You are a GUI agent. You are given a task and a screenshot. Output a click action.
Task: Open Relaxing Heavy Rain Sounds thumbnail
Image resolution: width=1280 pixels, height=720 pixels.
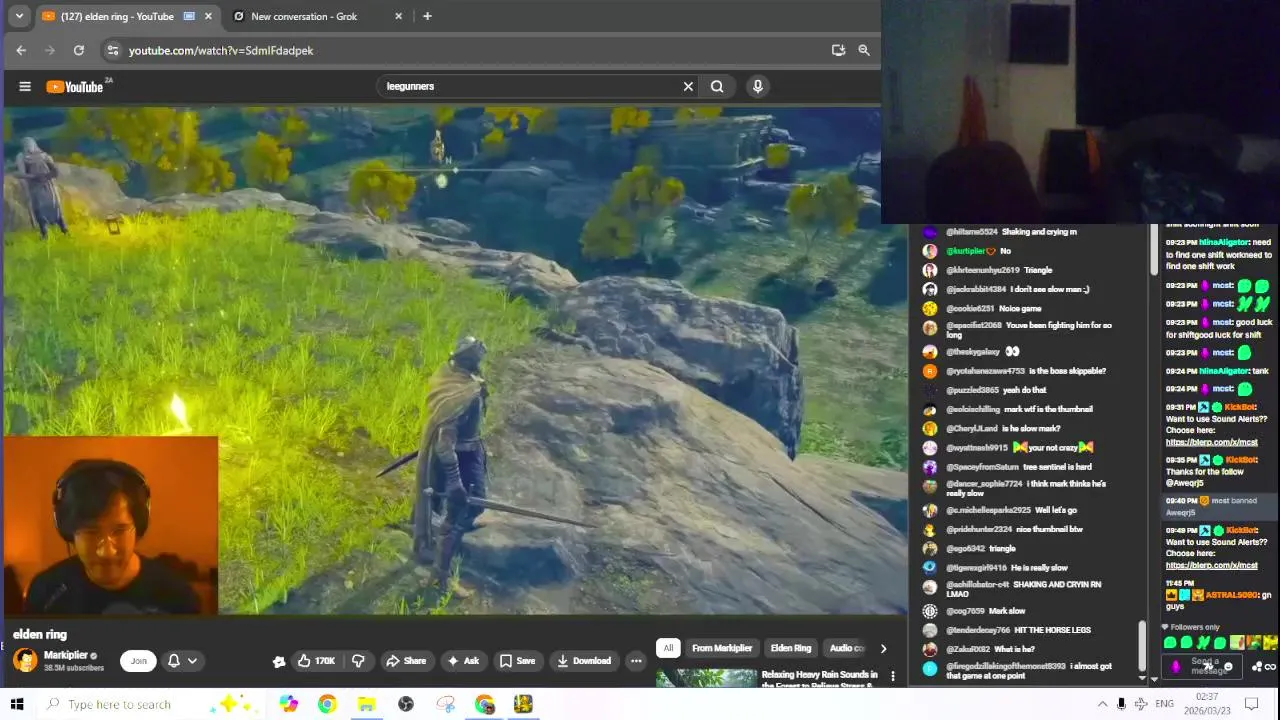pos(707,678)
